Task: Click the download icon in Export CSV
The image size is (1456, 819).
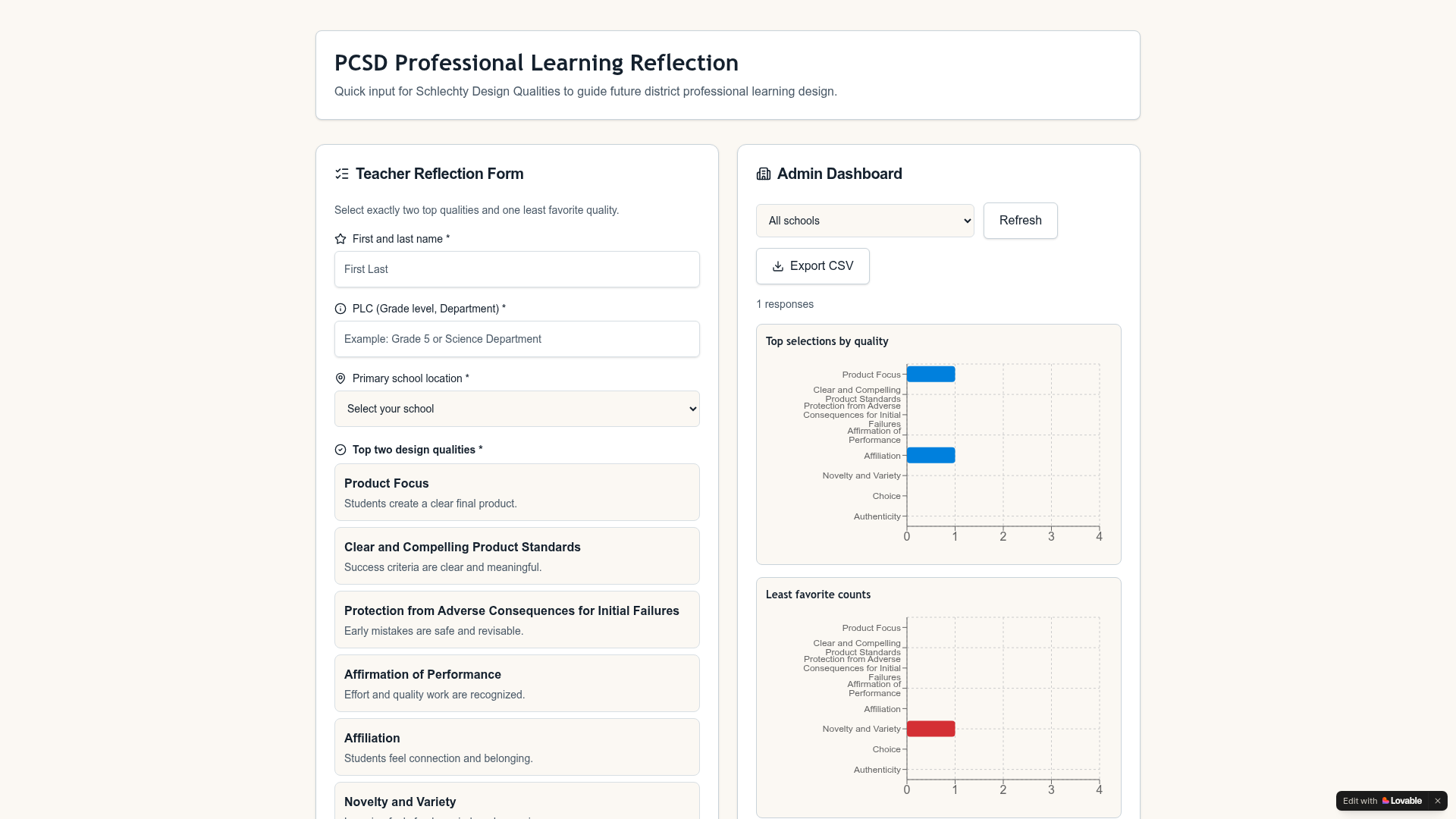Action: 777,266
